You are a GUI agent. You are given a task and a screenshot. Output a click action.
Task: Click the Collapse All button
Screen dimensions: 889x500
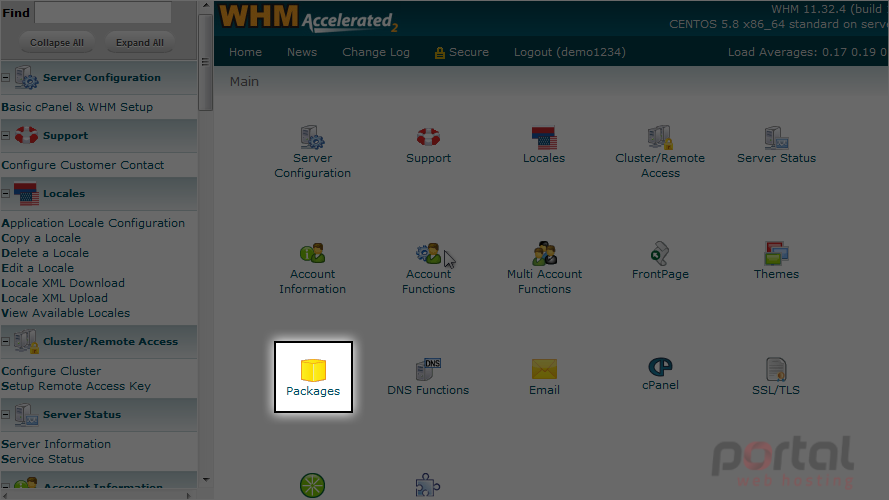click(x=57, y=43)
